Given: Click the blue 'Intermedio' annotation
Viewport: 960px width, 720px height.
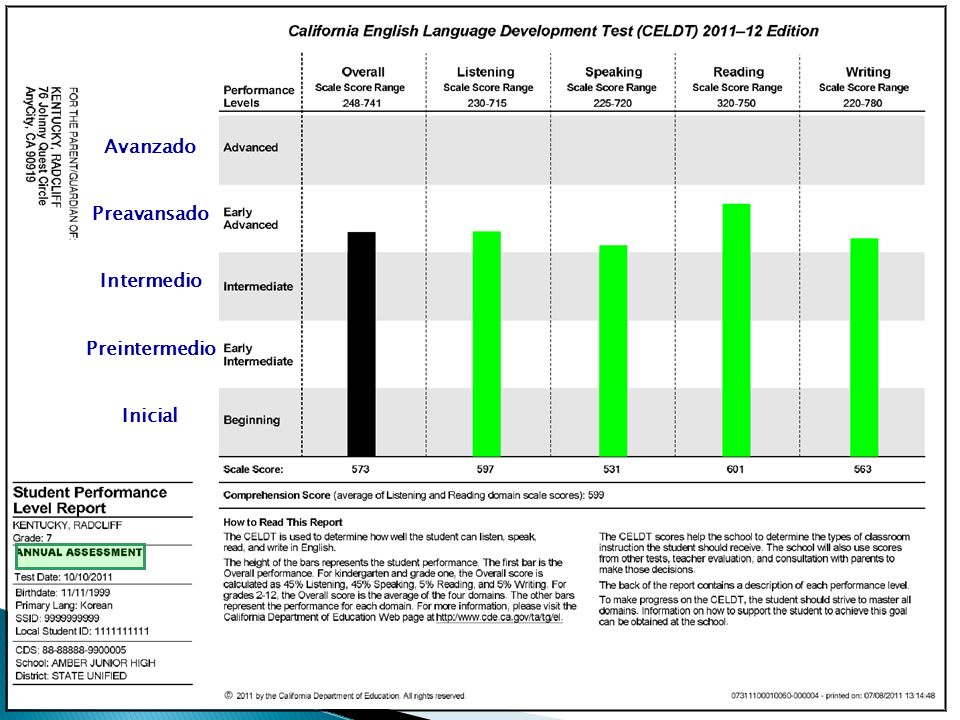Looking at the screenshot, I should 151,280.
